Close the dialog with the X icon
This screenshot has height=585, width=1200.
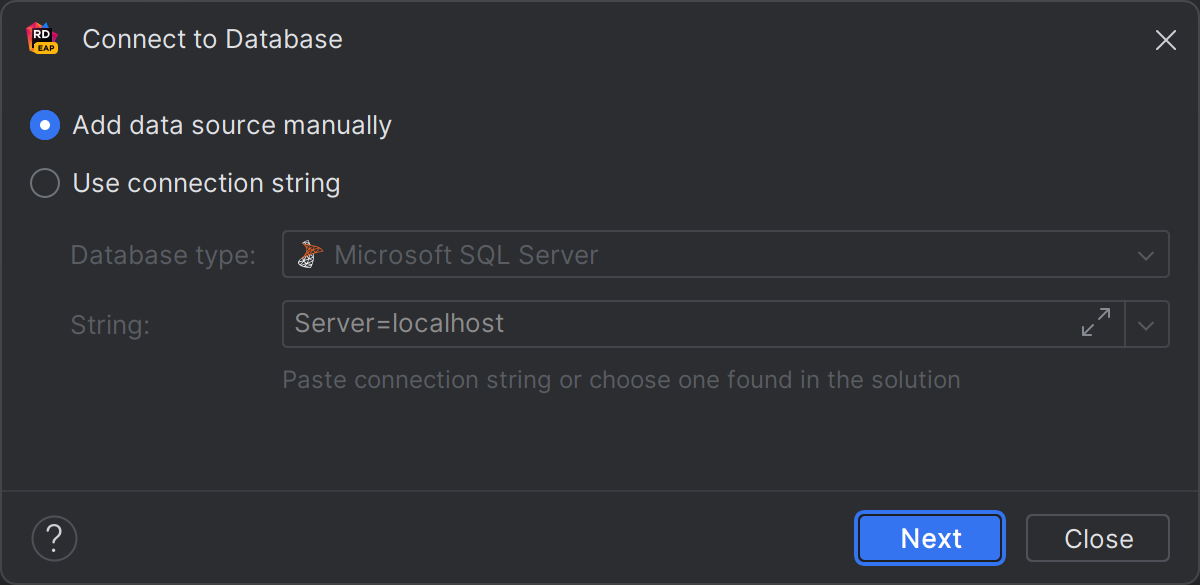click(x=1165, y=40)
